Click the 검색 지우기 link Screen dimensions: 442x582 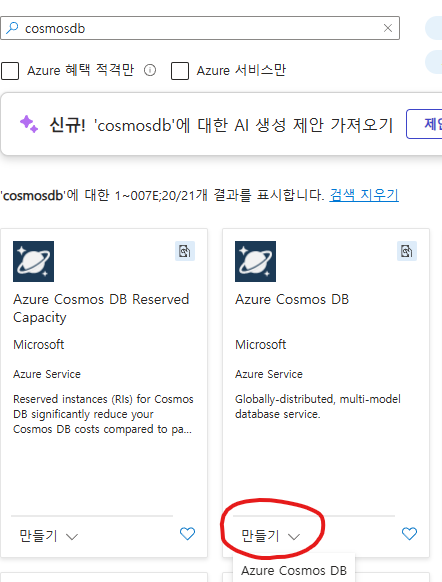click(x=364, y=195)
